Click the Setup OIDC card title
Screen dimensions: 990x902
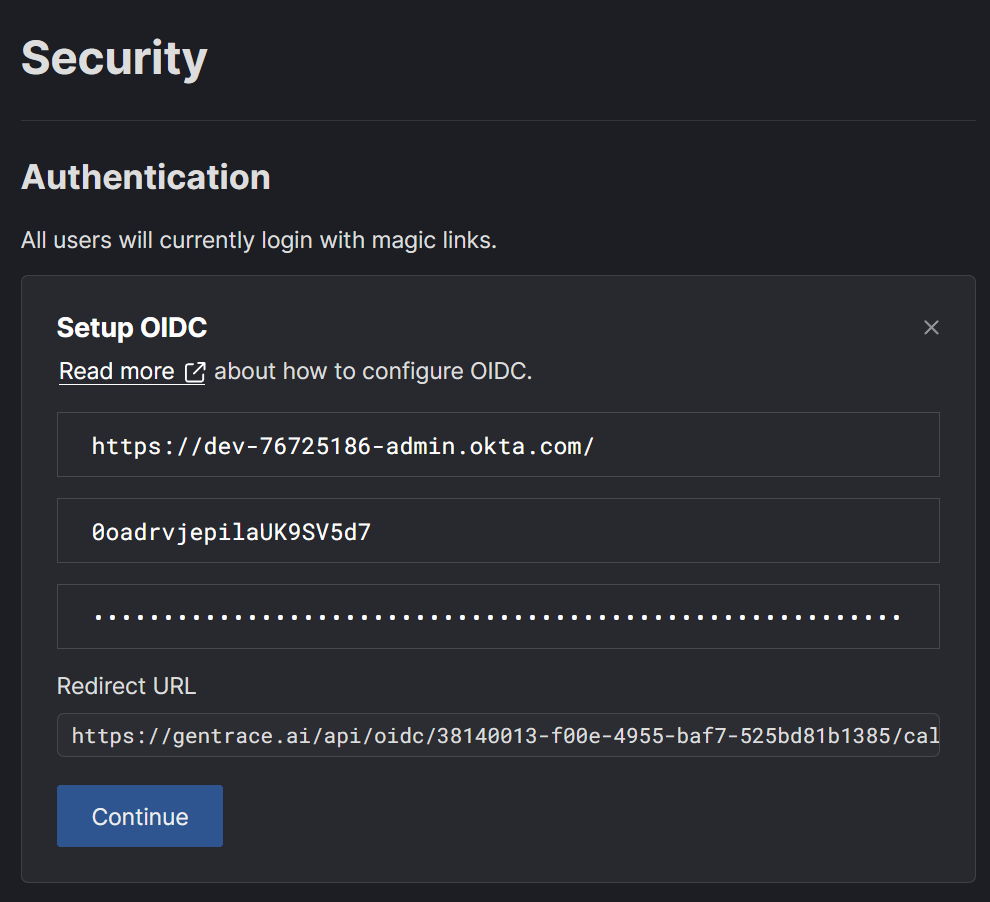pos(131,327)
